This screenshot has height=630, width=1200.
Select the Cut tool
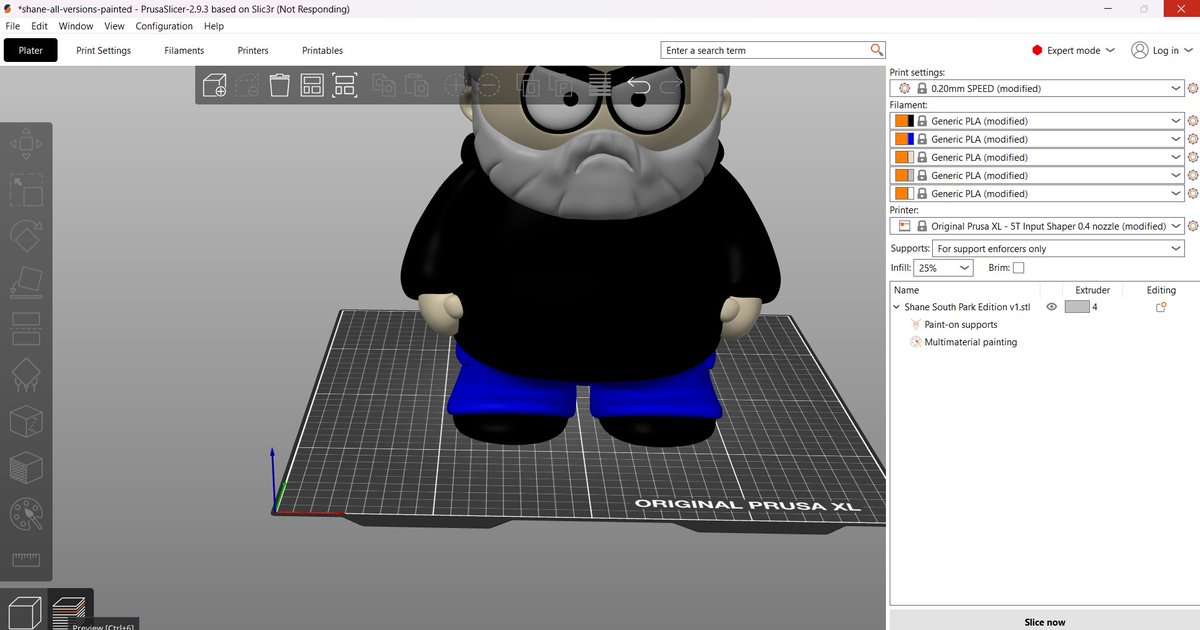pyautogui.click(x=26, y=329)
